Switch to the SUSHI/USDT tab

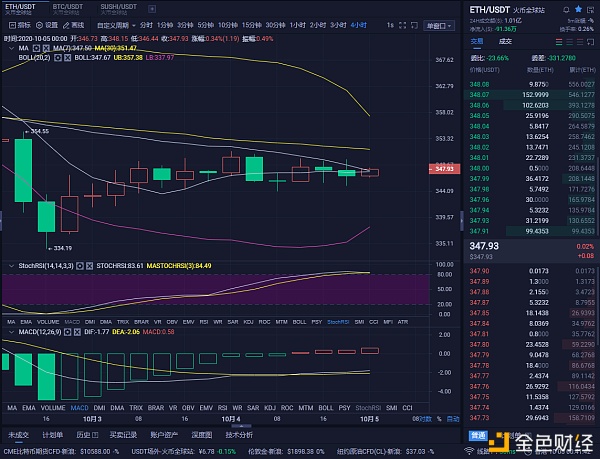point(118,7)
